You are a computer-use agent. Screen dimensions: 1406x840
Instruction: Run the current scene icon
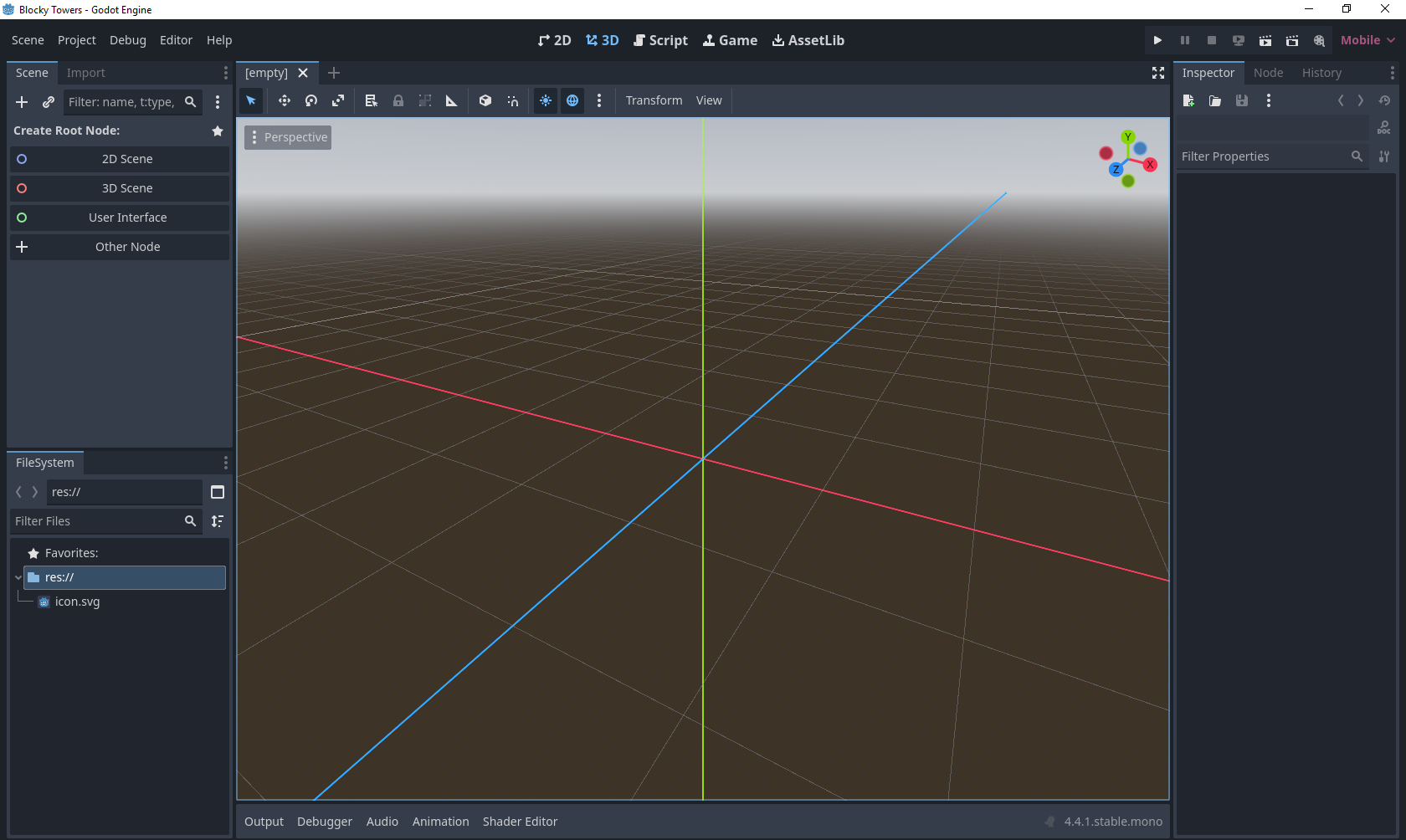pos(1265,40)
